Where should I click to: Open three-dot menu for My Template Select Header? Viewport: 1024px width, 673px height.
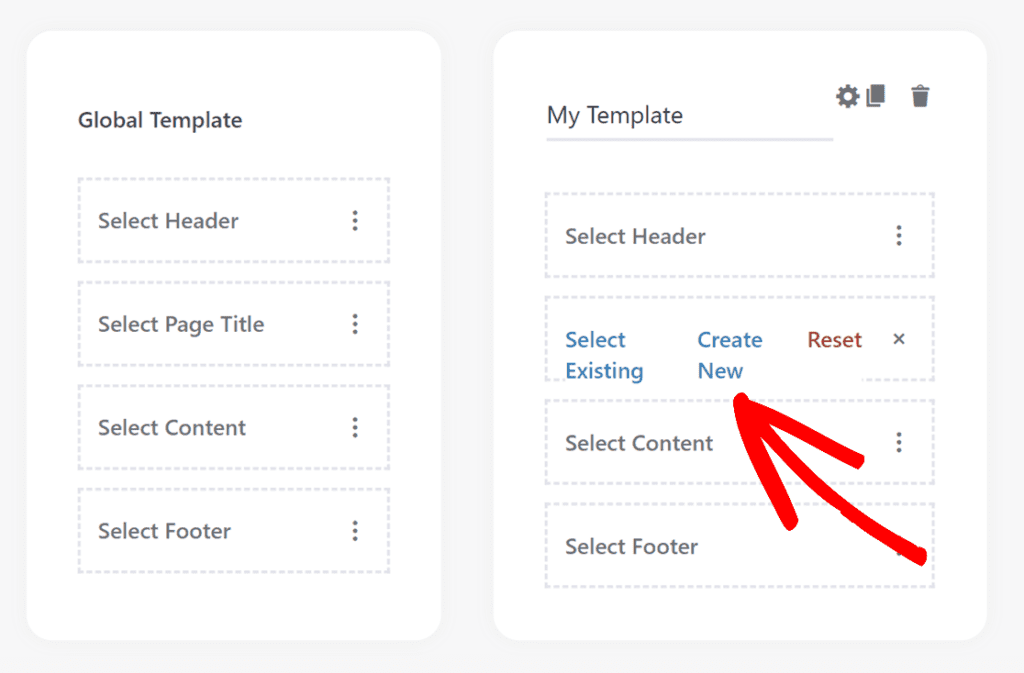(899, 236)
